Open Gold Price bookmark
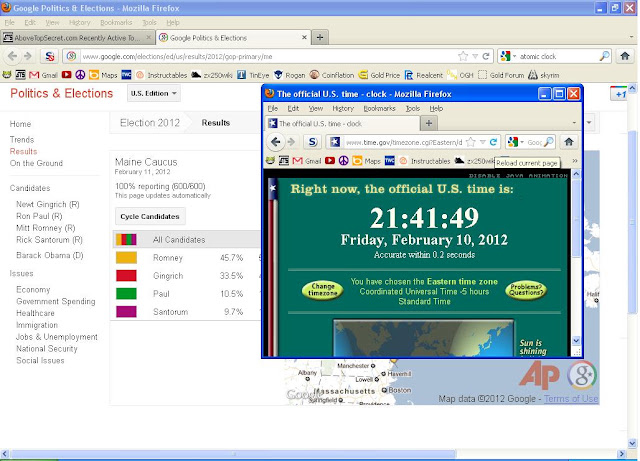640x461 pixels. (x=379, y=75)
